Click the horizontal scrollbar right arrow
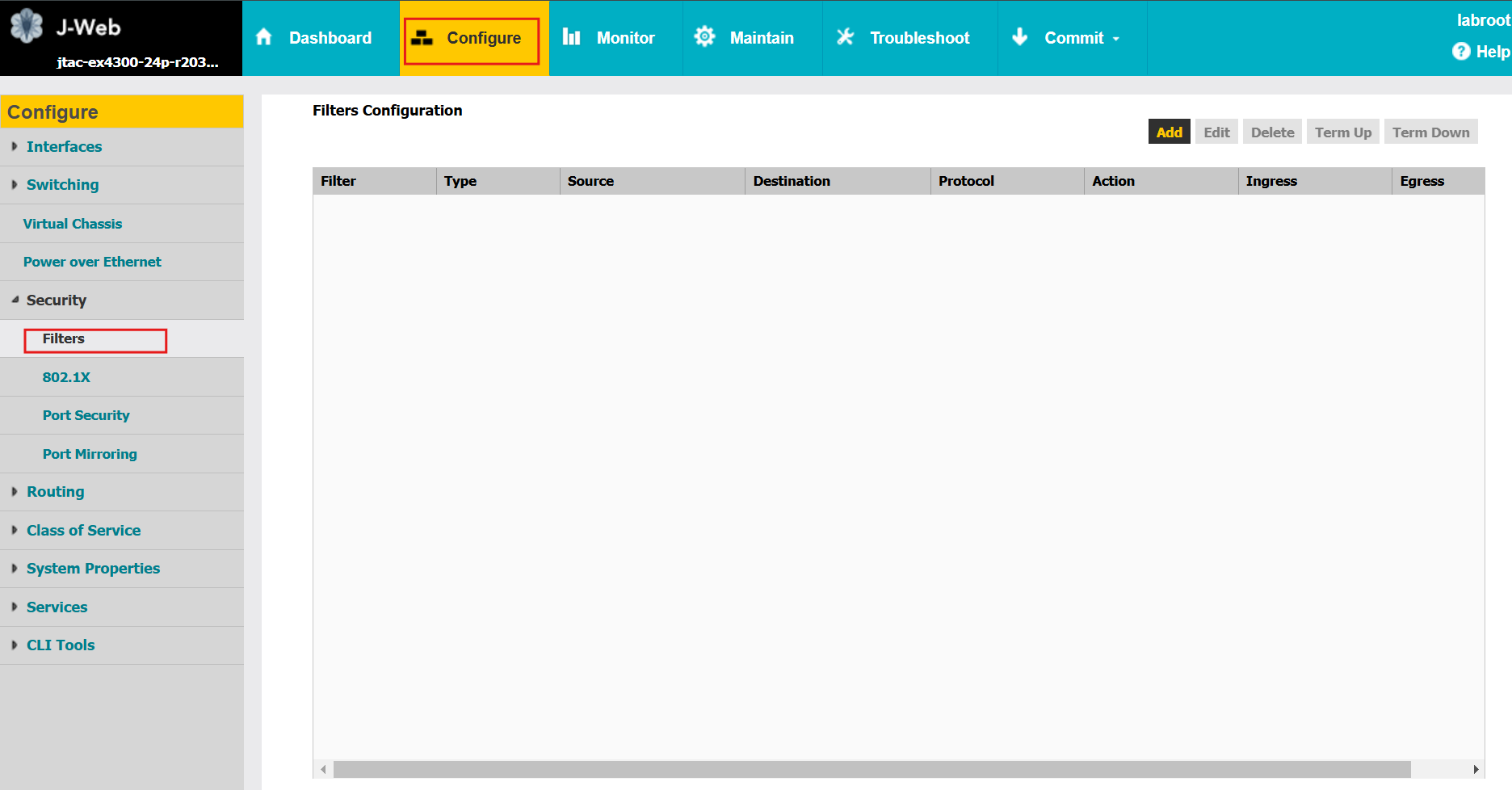 tap(1478, 769)
